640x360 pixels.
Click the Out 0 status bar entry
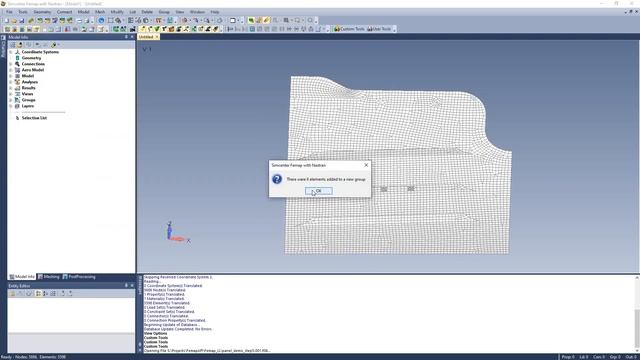[x=631, y=357]
